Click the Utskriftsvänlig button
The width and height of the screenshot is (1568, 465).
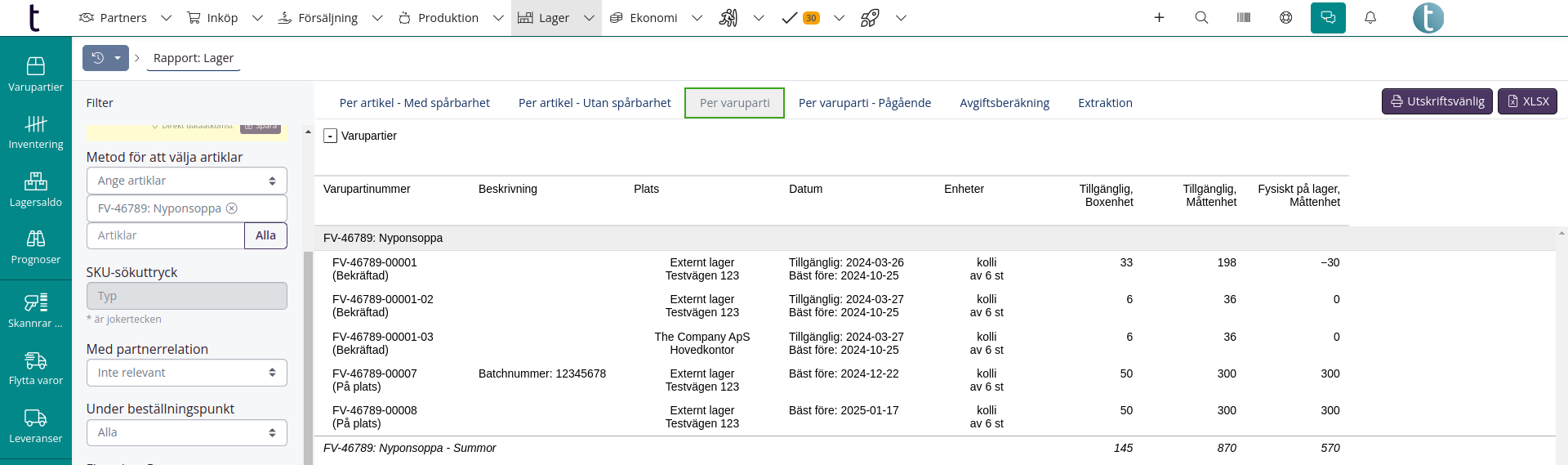[x=1437, y=101]
